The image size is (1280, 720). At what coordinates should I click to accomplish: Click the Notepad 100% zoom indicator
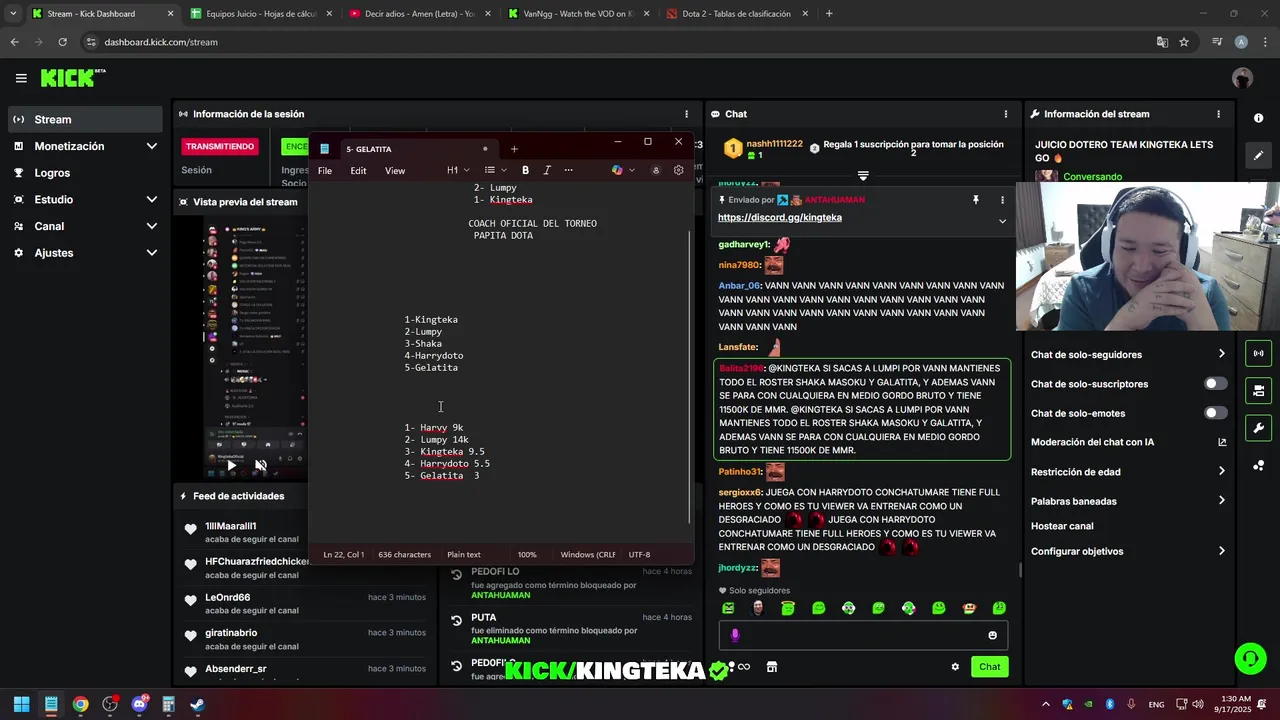point(527,554)
